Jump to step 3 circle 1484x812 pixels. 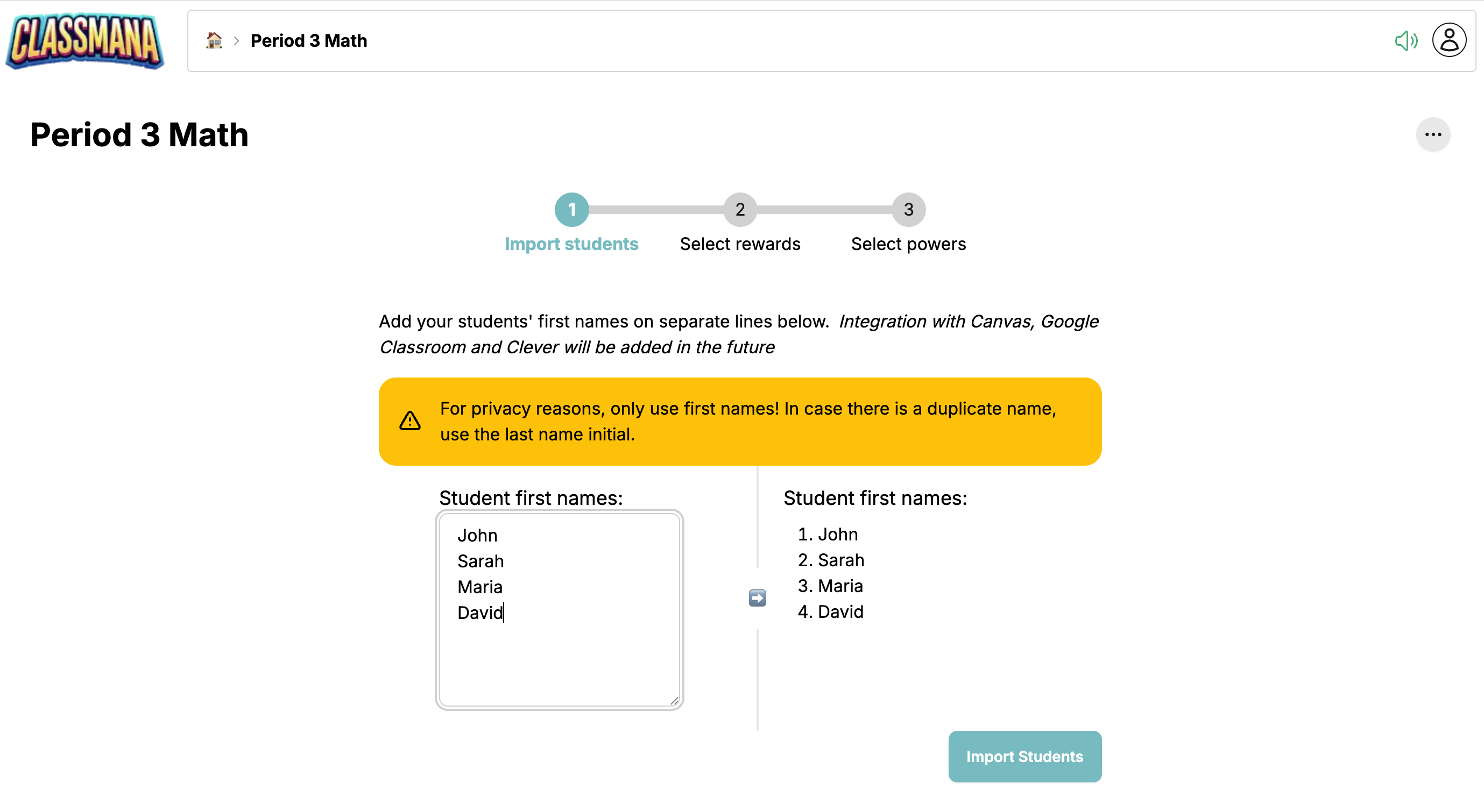pyautogui.click(x=908, y=210)
